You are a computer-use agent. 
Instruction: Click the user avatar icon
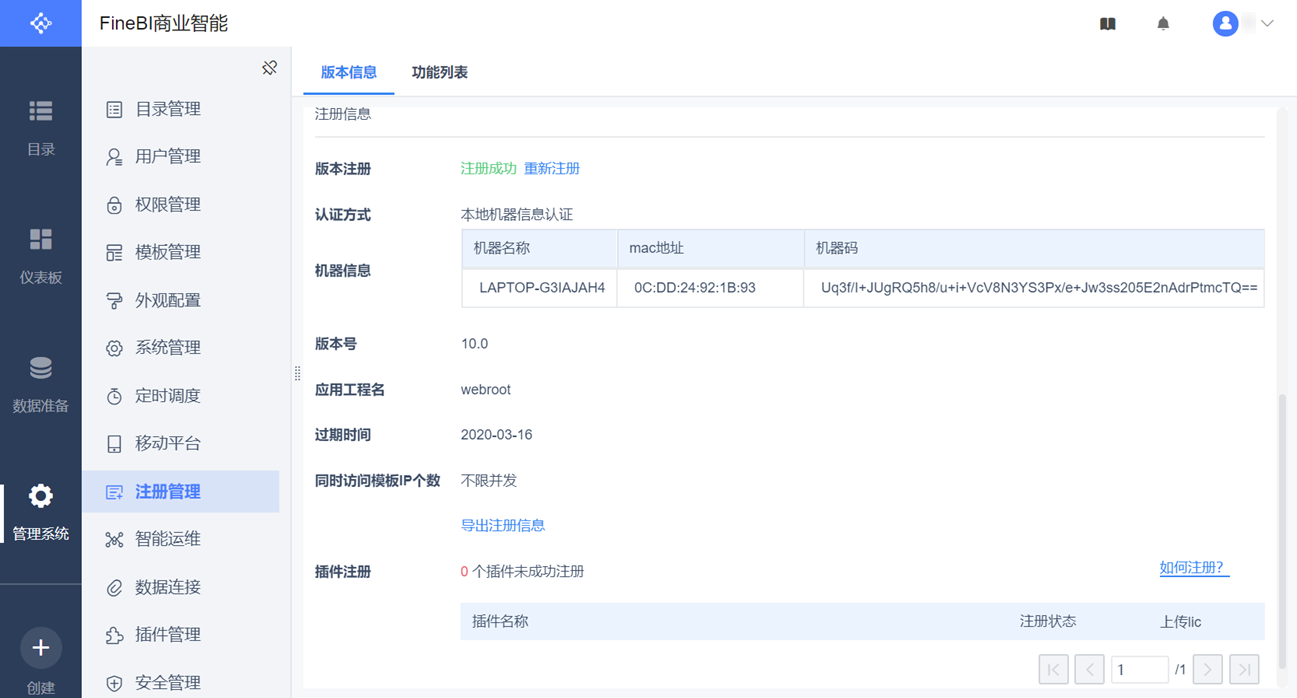[x=1225, y=24]
